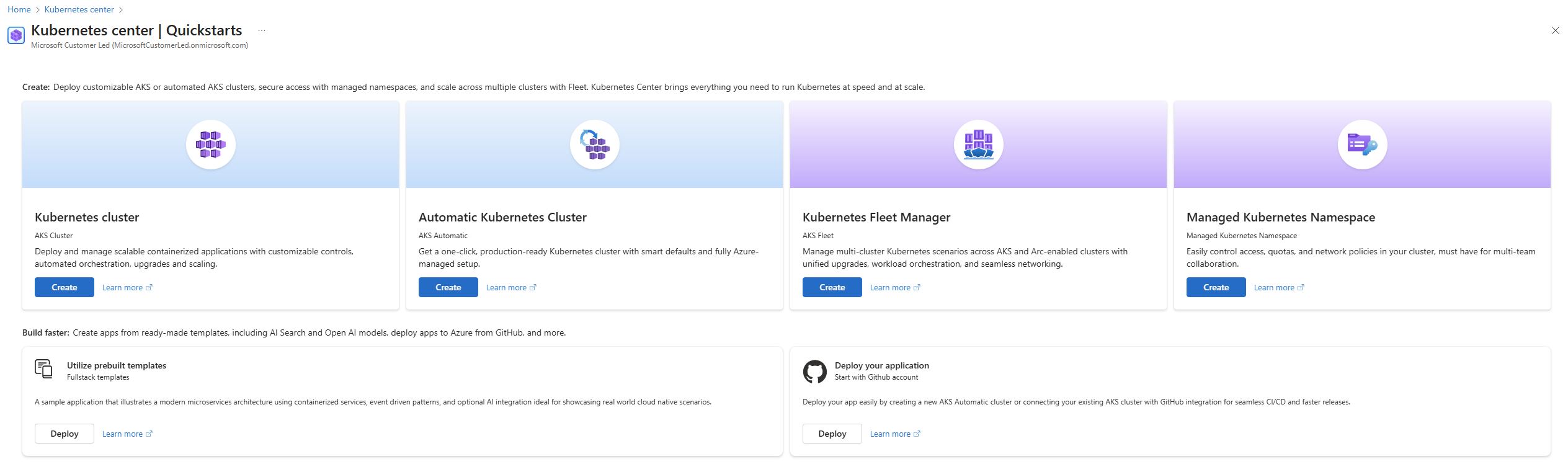Click the Kubernetes Fleet Manager ship icon
Screen dimensions: 1568x464
coord(978,145)
